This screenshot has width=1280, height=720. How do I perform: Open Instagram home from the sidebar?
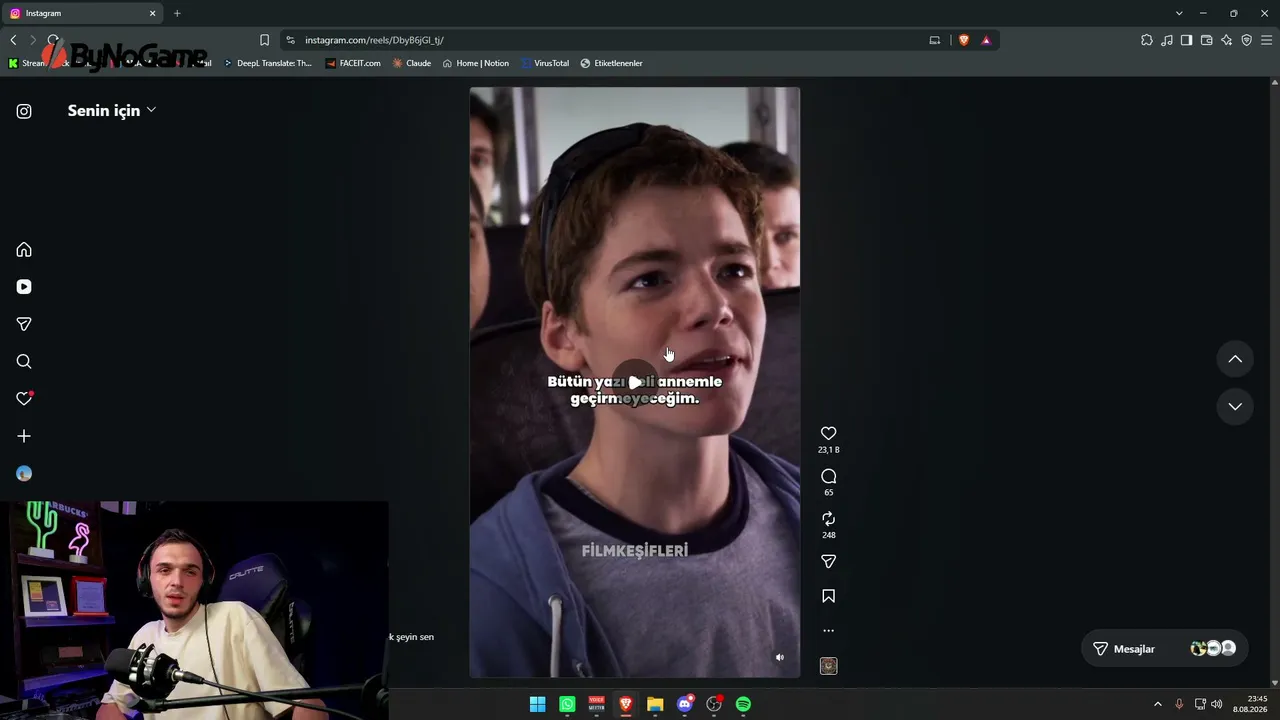[24, 250]
